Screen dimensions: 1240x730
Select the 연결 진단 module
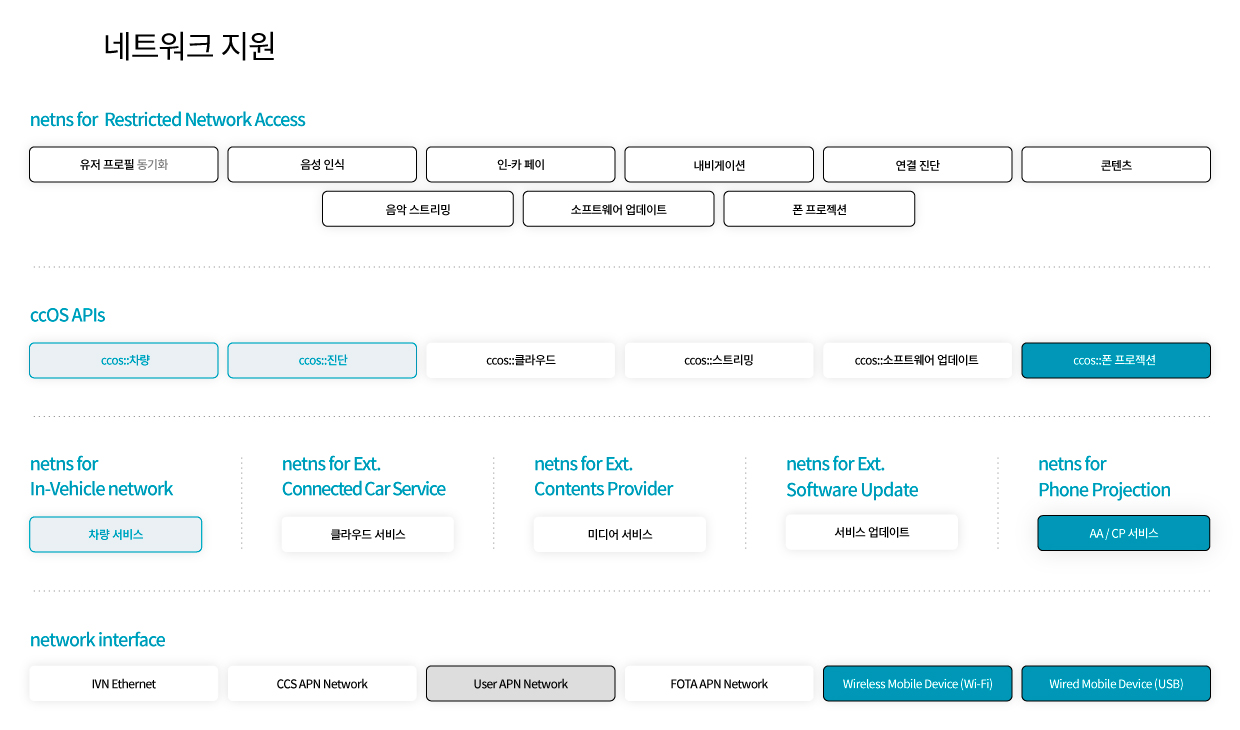pyautogui.click(x=917, y=164)
